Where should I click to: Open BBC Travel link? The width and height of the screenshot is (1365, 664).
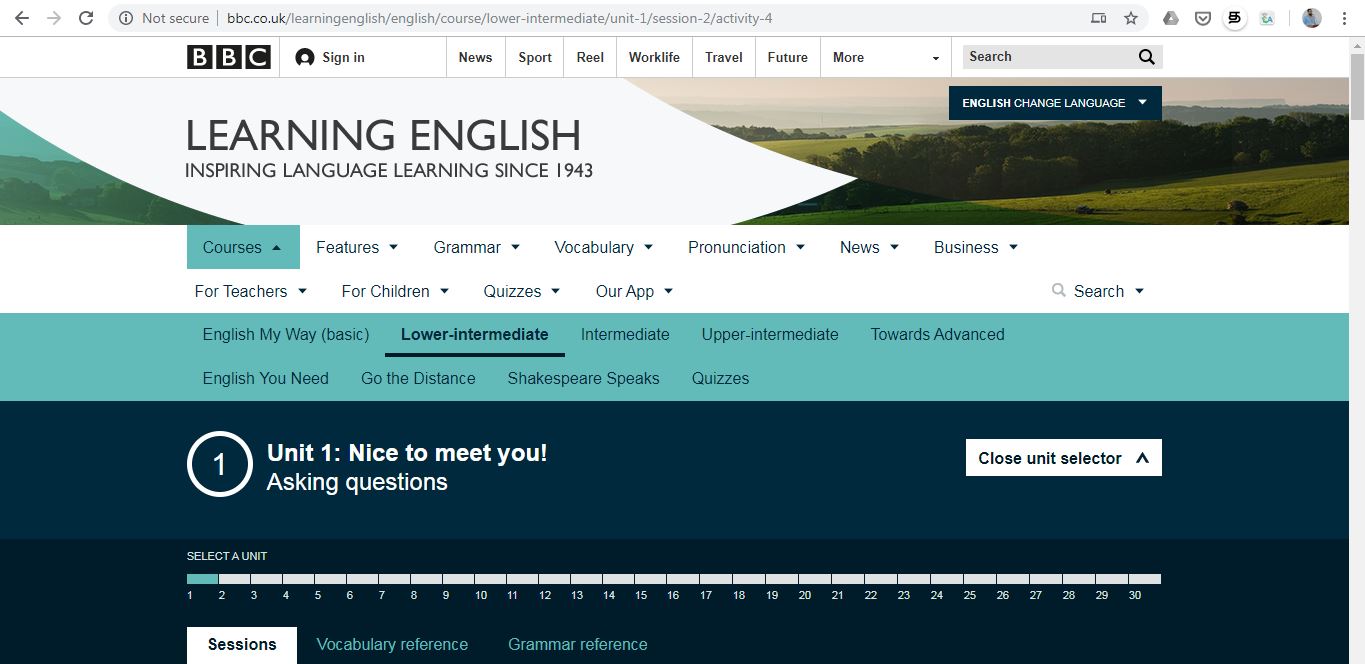(x=724, y=57)
